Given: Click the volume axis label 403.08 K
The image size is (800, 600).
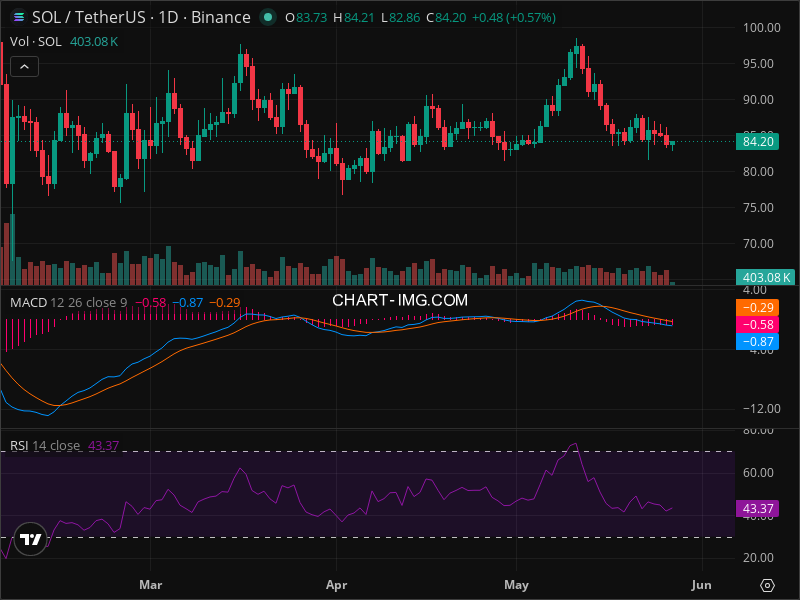Looking at the screenshot, I should [x=765, y=278].
